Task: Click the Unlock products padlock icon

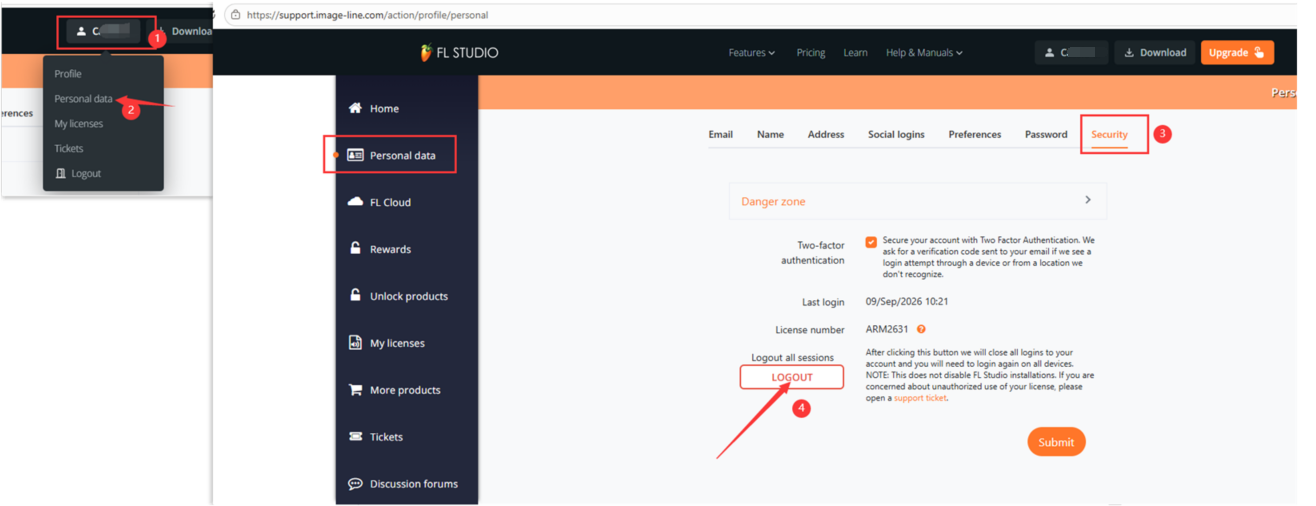Action: [355, 295]
